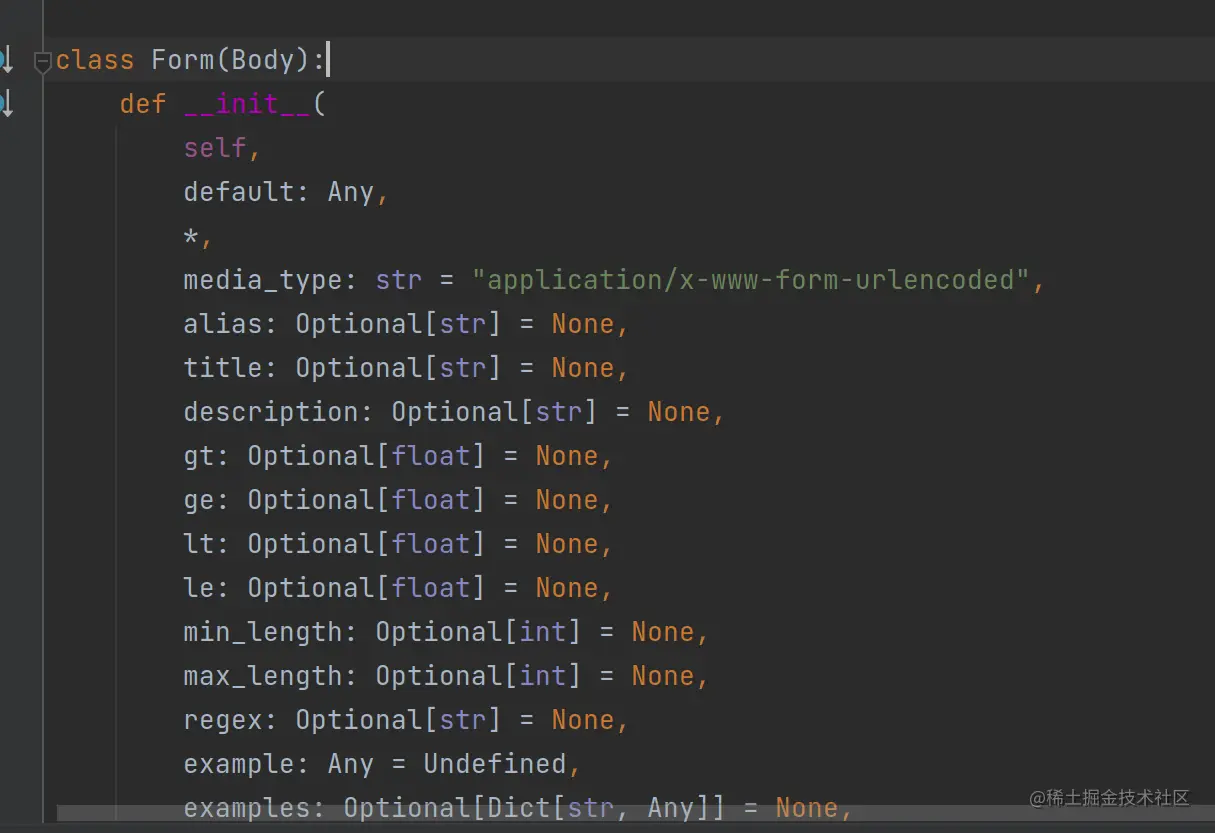
Task: Collapse the class Form code fold marker
Action: coord(43,63)
